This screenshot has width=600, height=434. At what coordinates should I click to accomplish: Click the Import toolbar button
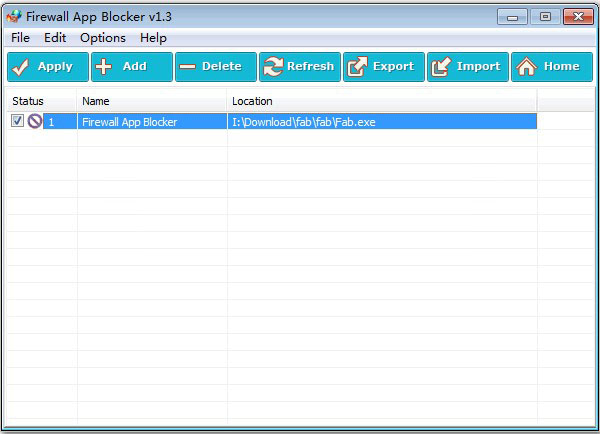point(468,67)
